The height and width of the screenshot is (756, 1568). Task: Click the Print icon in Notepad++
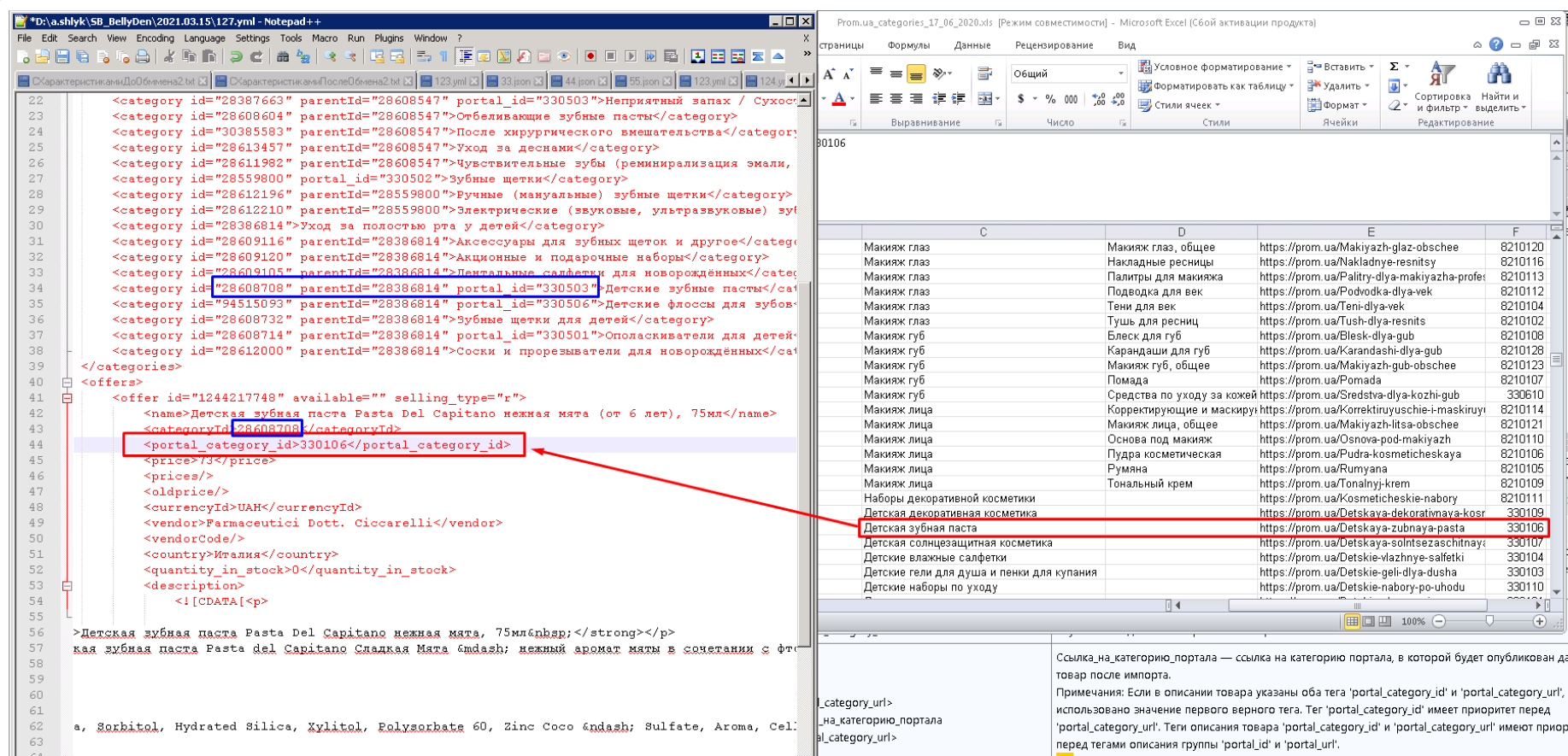pyautogui.click(x=143, y=57)
